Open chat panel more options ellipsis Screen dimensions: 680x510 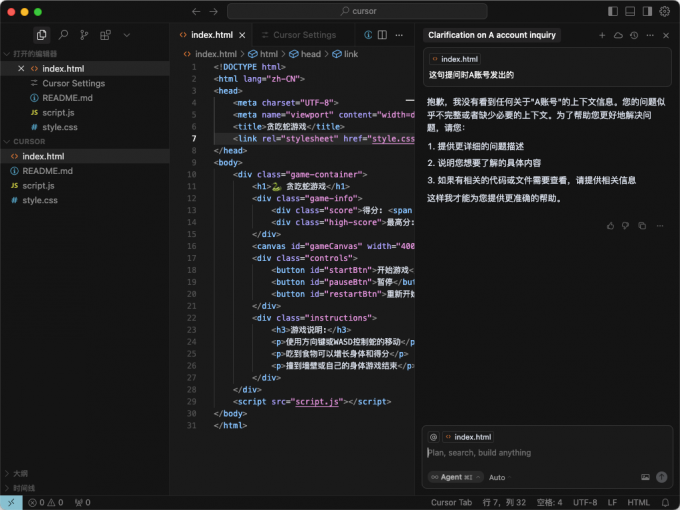(650, 35)
